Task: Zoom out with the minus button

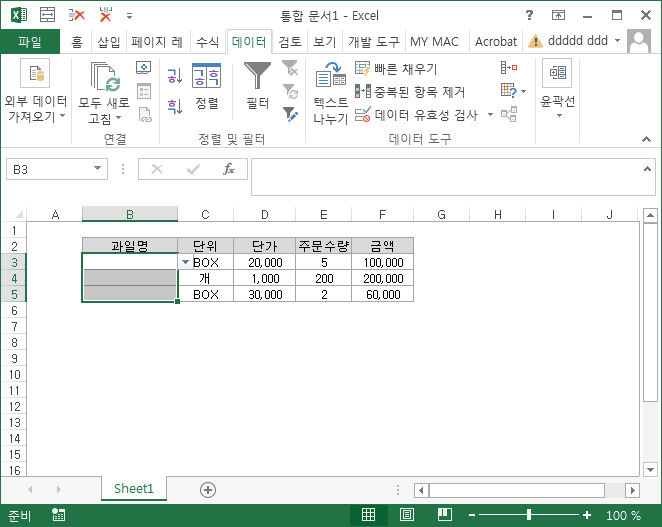Action: (472, 515)
